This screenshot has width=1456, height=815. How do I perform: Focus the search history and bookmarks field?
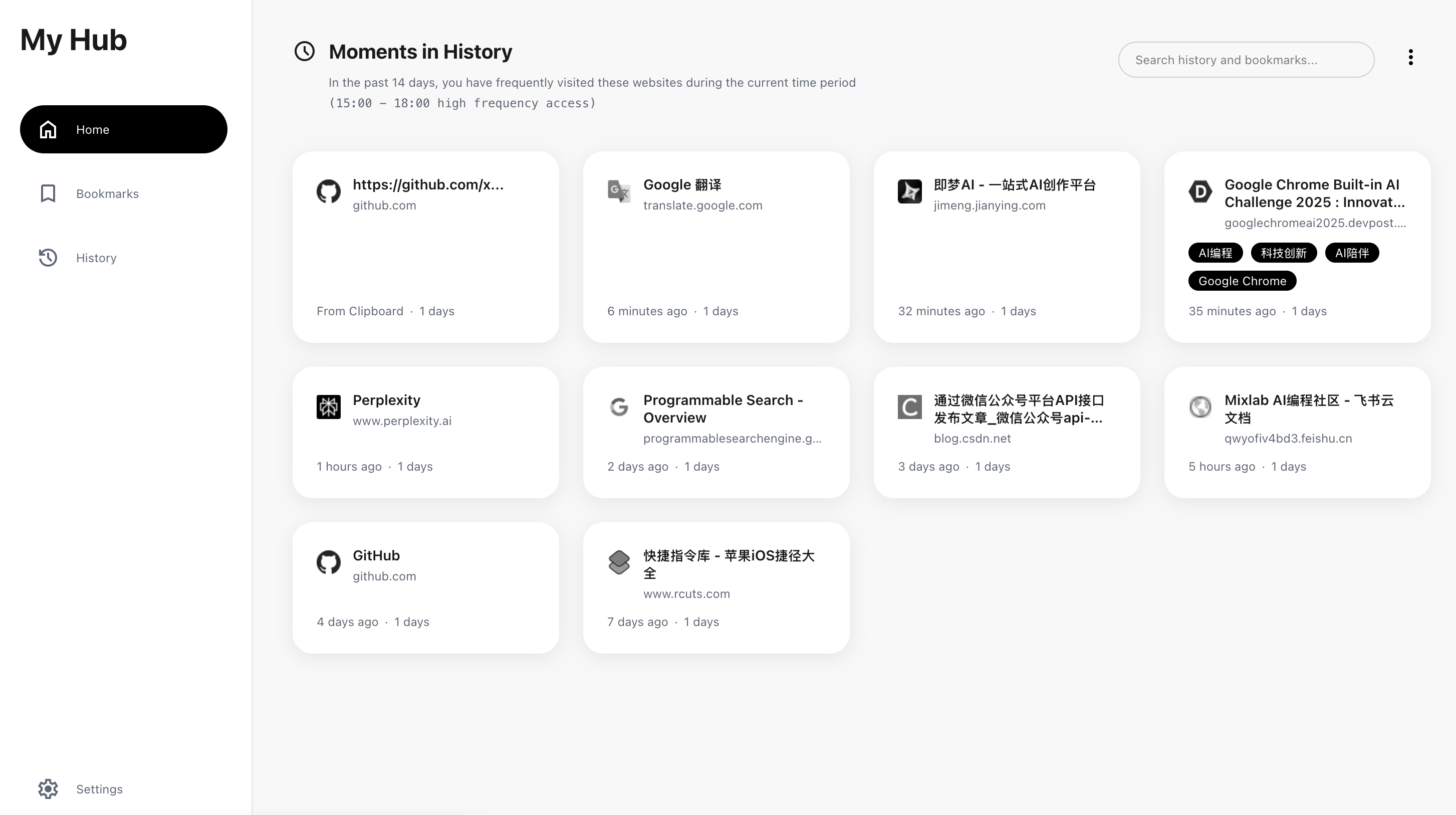[1246, 60]
